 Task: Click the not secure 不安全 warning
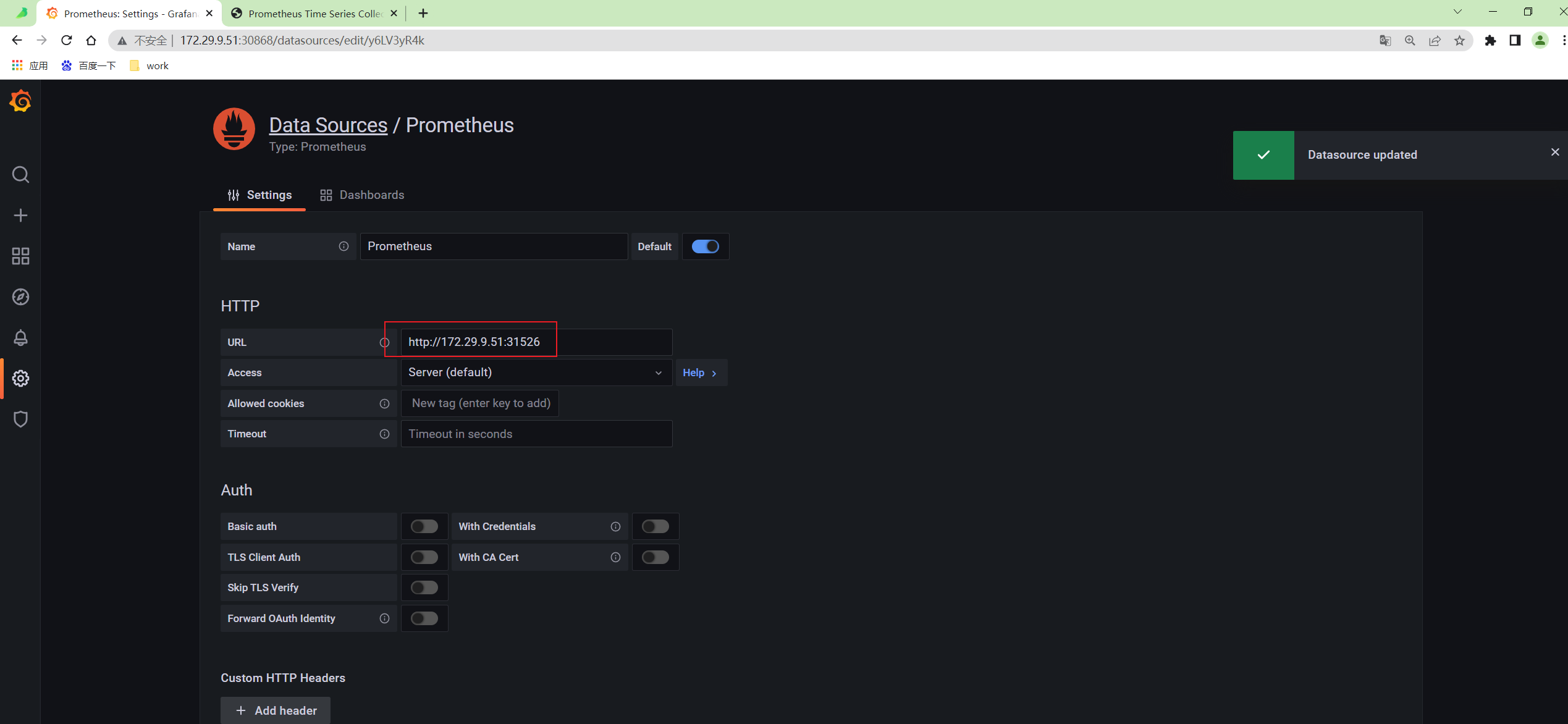point(143,41)
